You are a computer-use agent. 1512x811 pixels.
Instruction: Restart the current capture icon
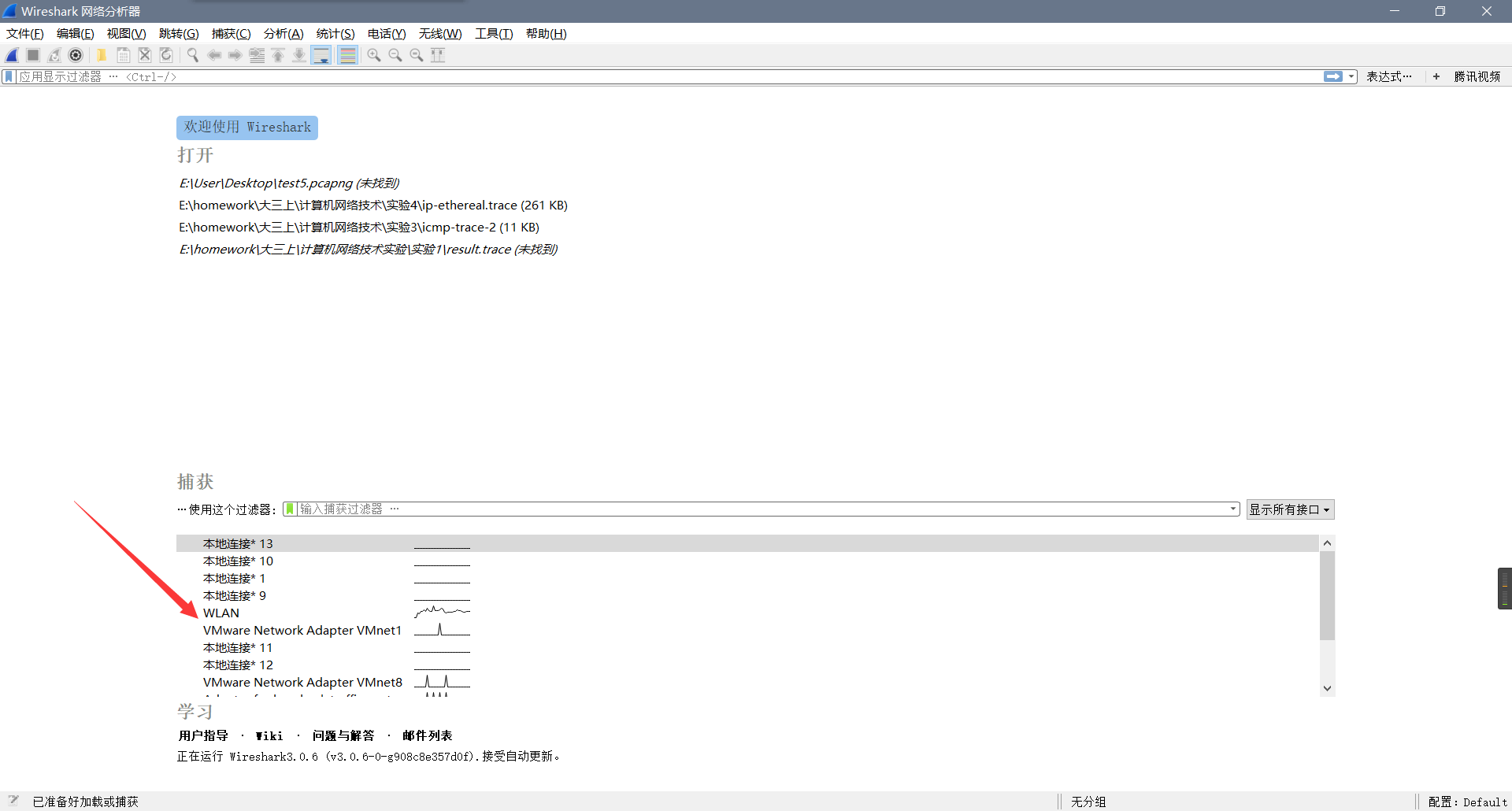[54, 55]
